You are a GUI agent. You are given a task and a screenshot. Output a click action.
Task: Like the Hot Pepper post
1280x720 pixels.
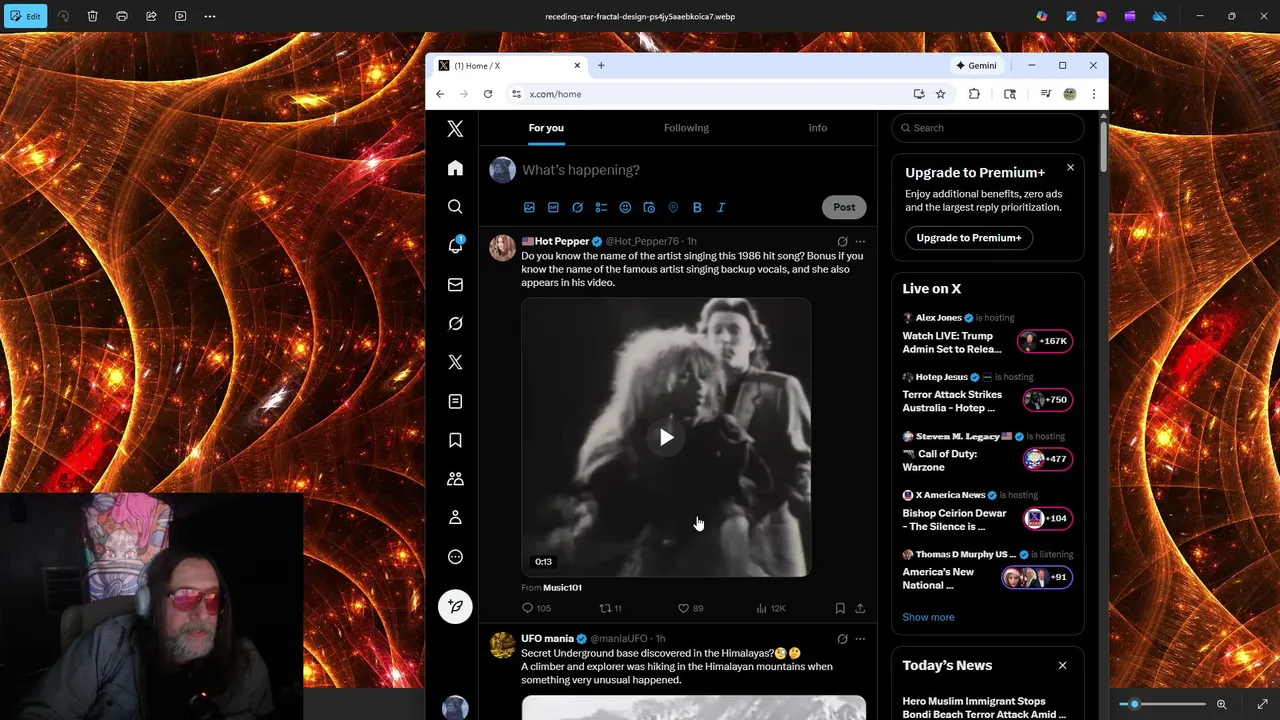690,608
